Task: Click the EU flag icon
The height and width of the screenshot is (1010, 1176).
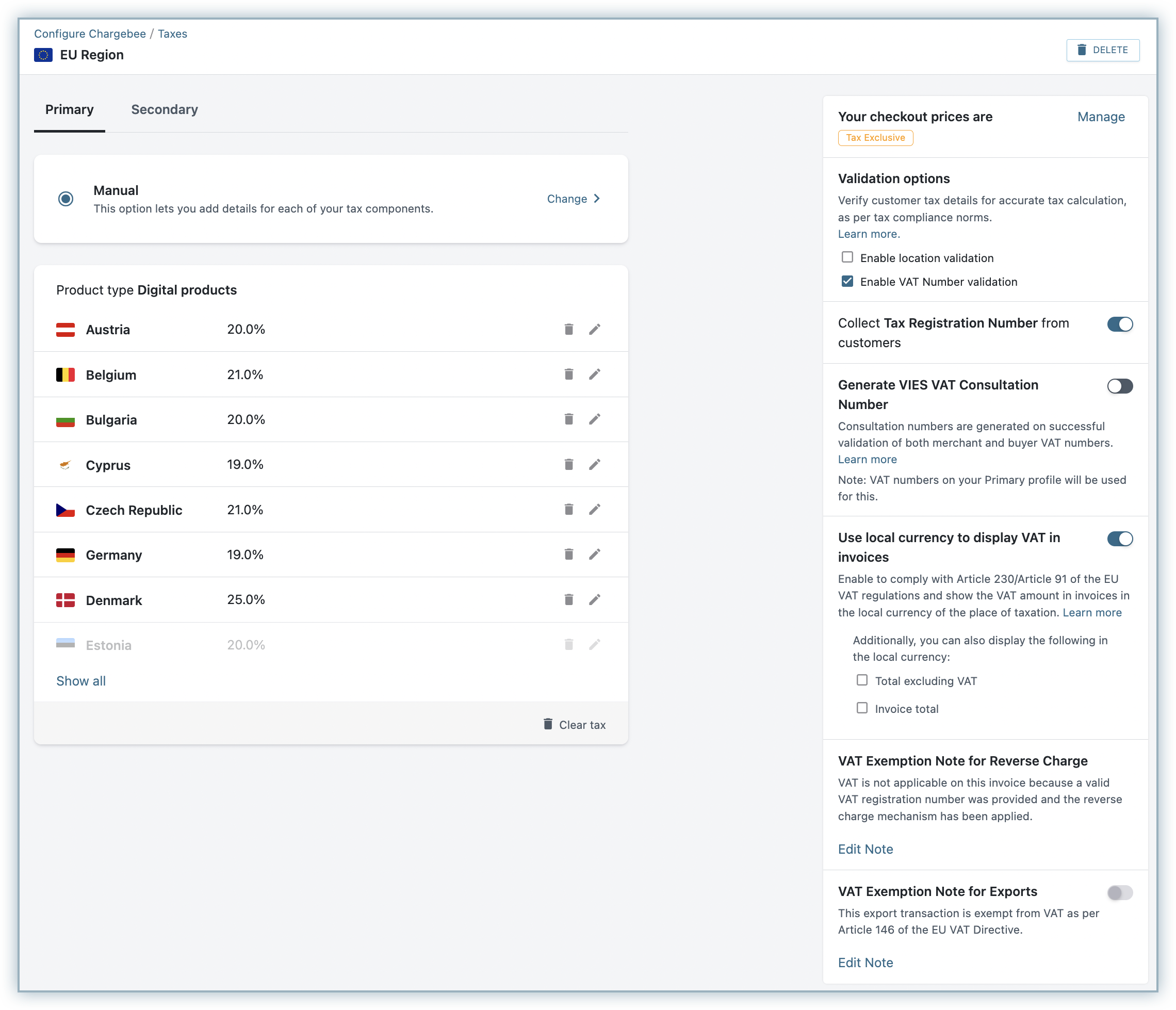Action: click(x=43, y=55)
